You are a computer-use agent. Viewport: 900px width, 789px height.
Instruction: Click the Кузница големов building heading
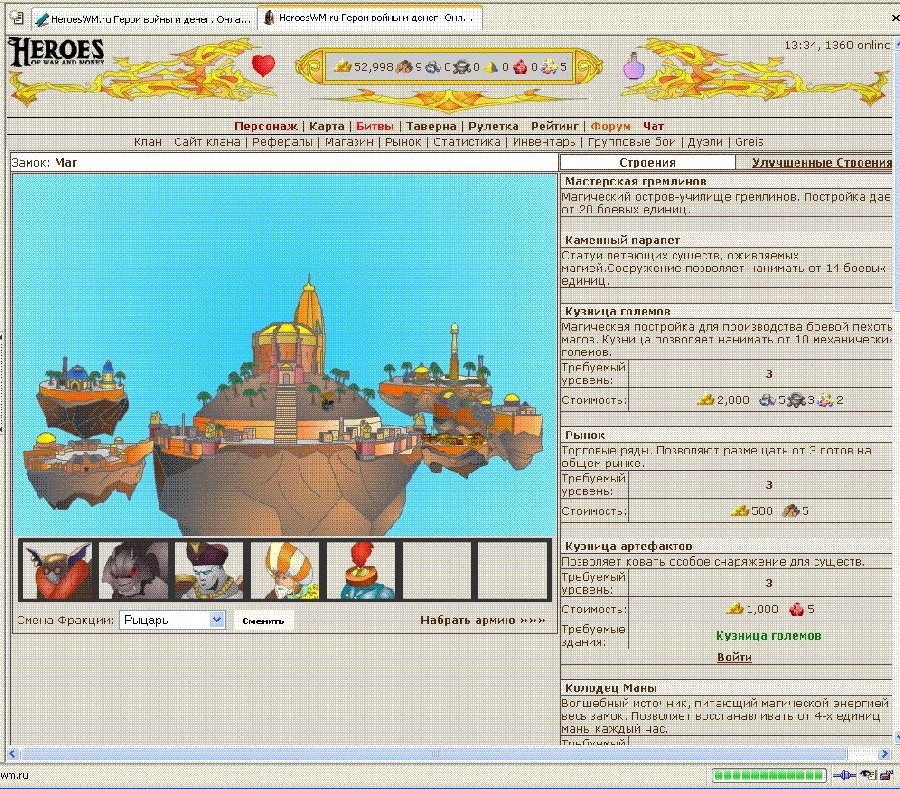[618, 311]
